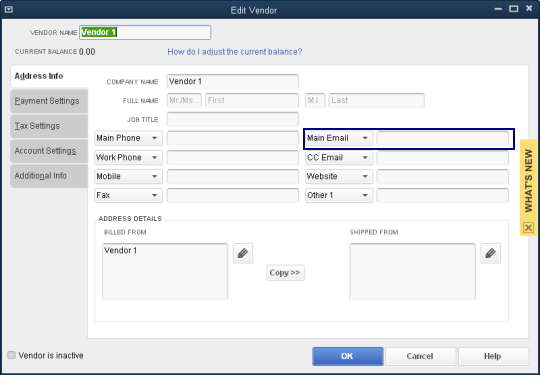Click the Billed From edit pencil icon
This screenshot has width=540, height=375.
(243, 253)
